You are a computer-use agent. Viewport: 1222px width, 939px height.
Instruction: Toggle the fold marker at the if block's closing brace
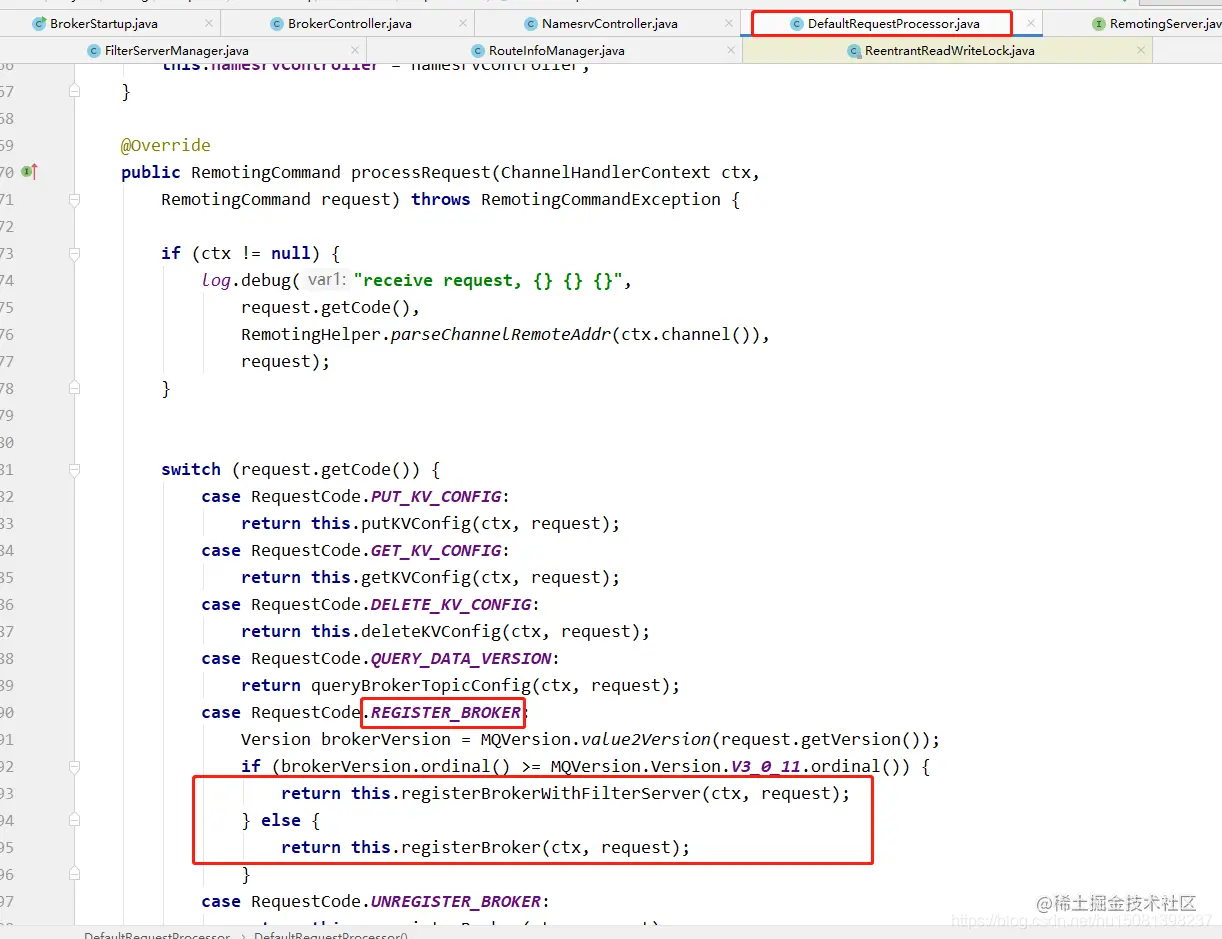(75, 389)
